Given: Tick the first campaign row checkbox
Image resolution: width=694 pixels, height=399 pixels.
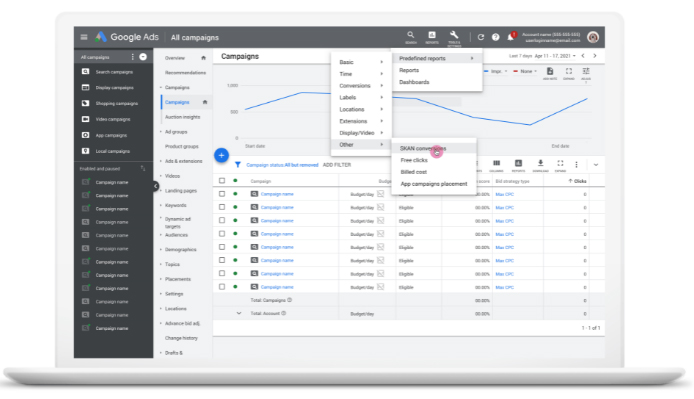Looking at the screenshot, I should coord(222,194).
